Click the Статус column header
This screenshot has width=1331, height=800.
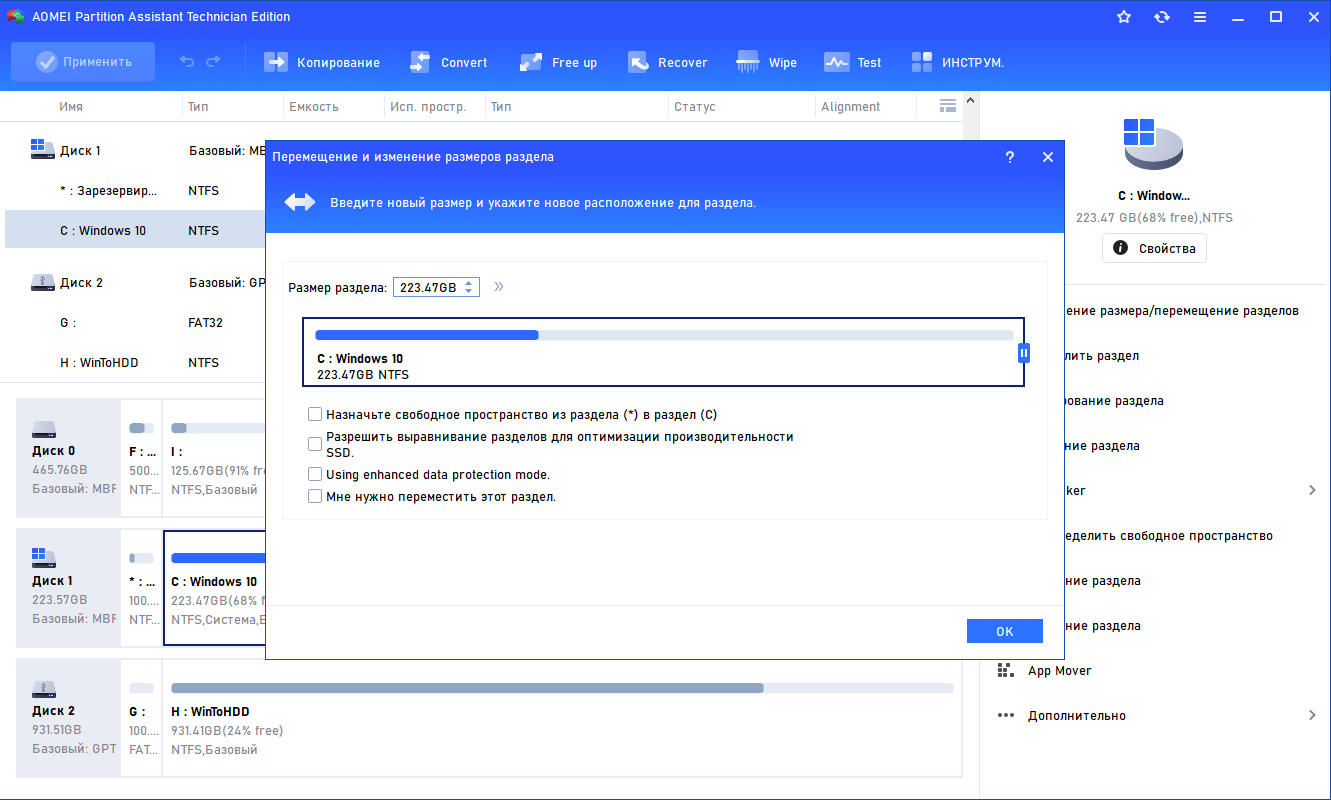click(695, 107)
